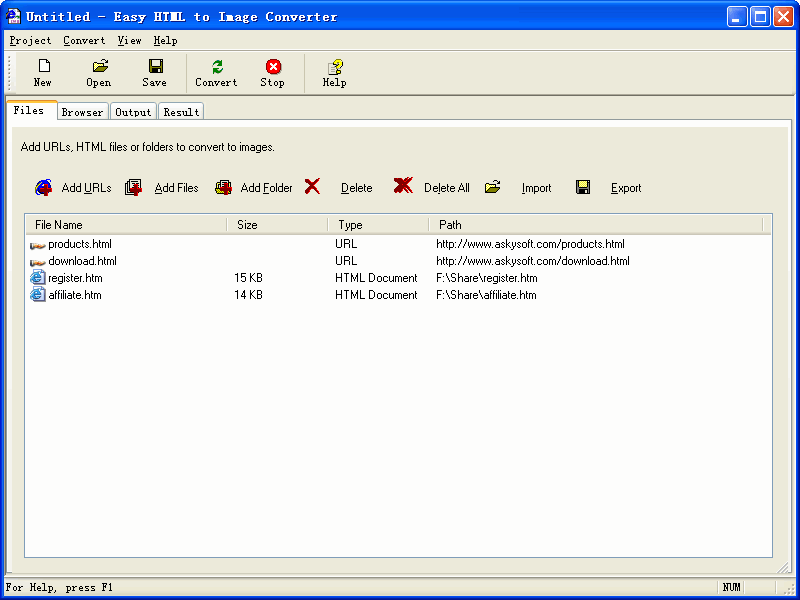Click the IE icon beside affiliate.htm

(37, 294)
